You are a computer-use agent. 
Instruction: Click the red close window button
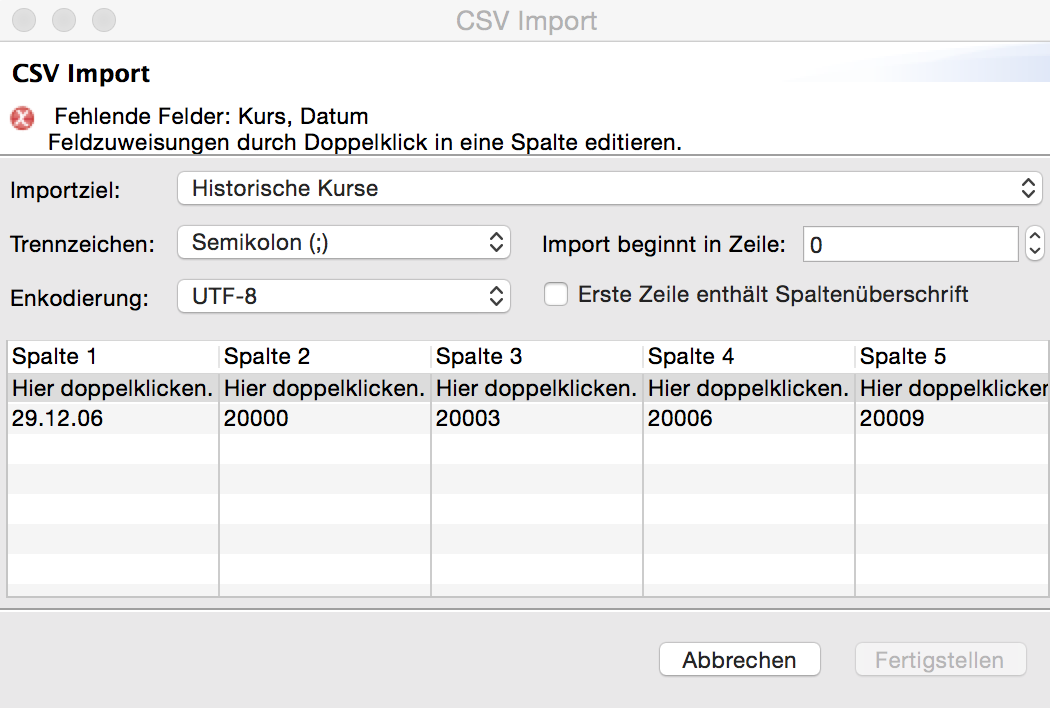[x=24, y=20]
